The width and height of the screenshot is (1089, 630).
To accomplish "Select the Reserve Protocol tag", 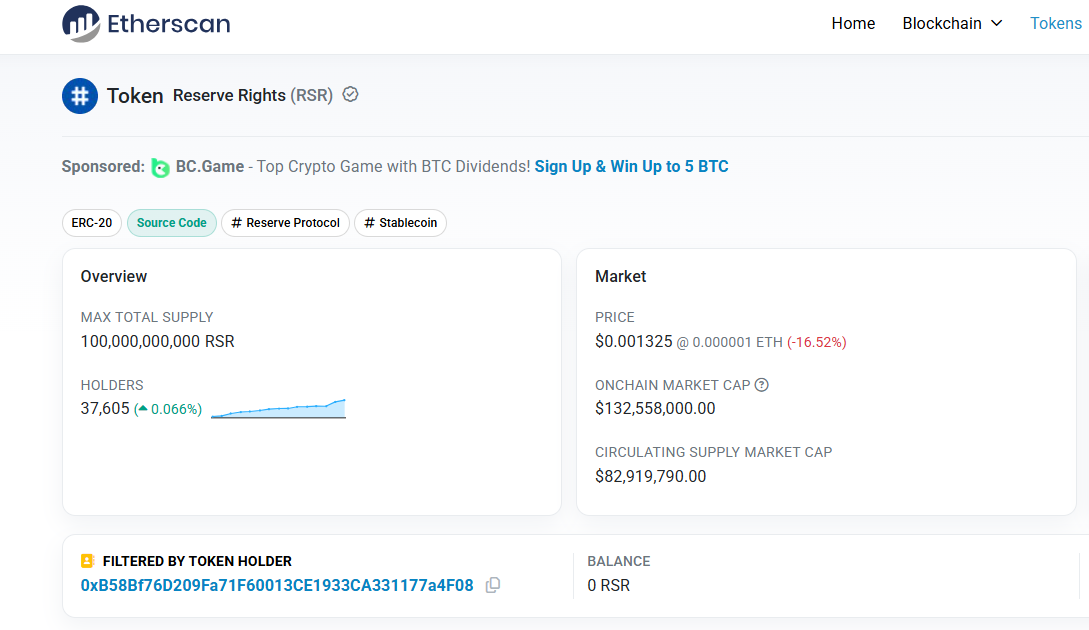I will [285, 223].
